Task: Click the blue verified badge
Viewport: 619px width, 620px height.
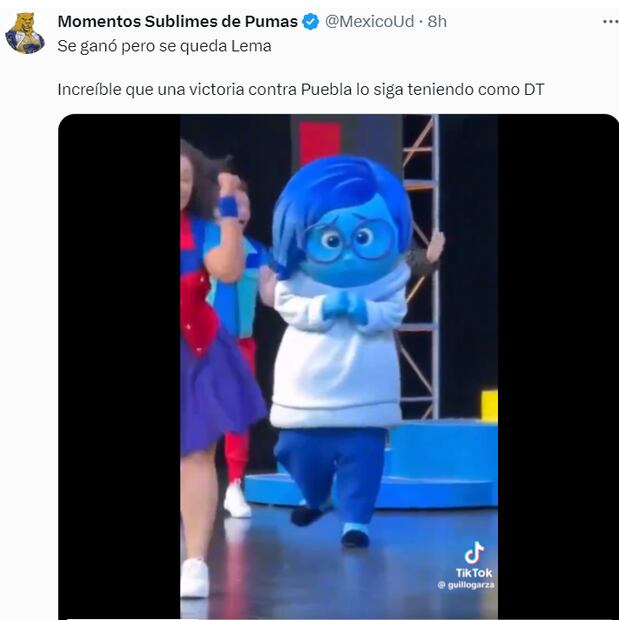Action: click(x=312, y=22)
